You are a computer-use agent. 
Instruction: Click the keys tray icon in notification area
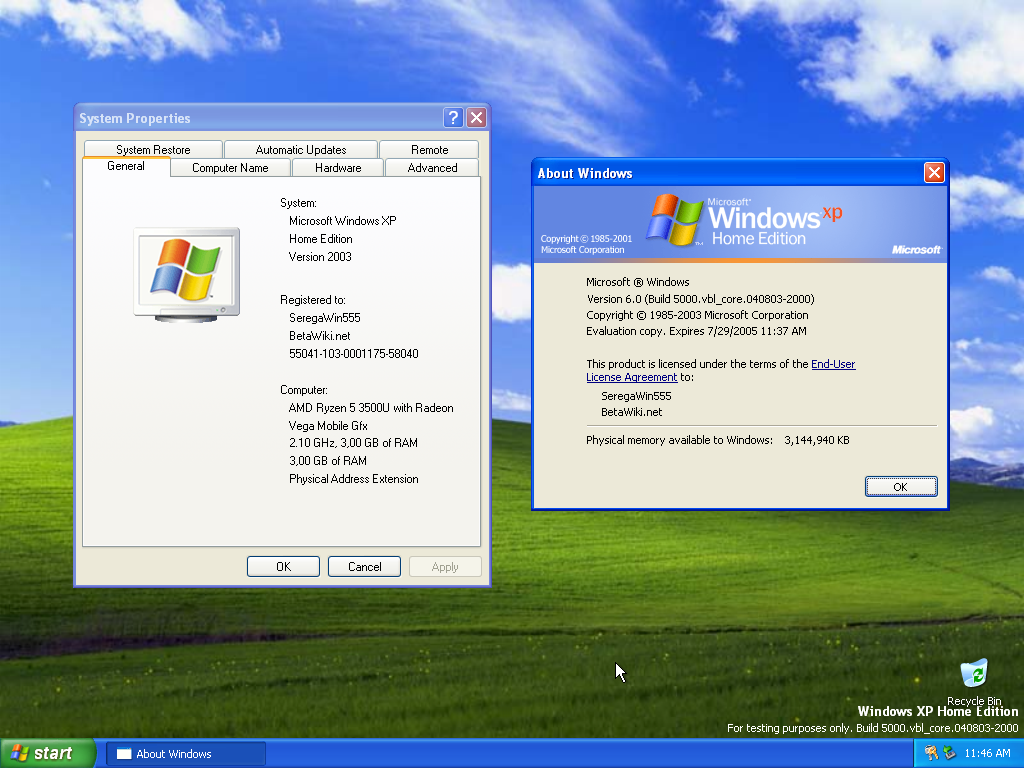point(931,753)
